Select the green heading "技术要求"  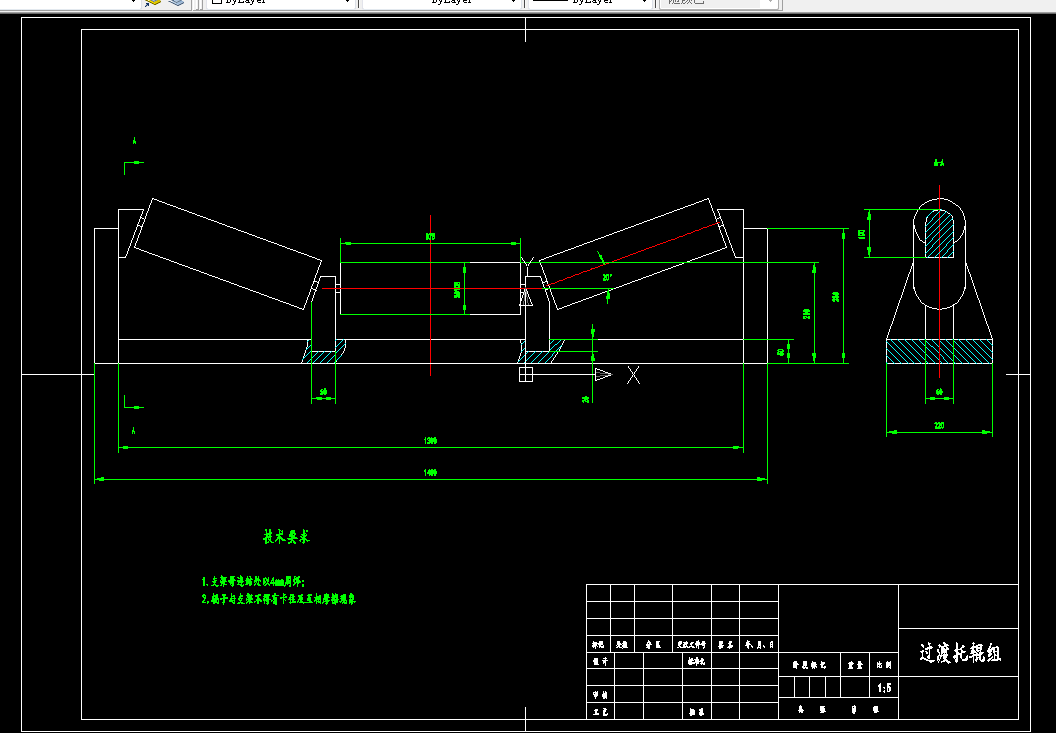click(286, 537)
